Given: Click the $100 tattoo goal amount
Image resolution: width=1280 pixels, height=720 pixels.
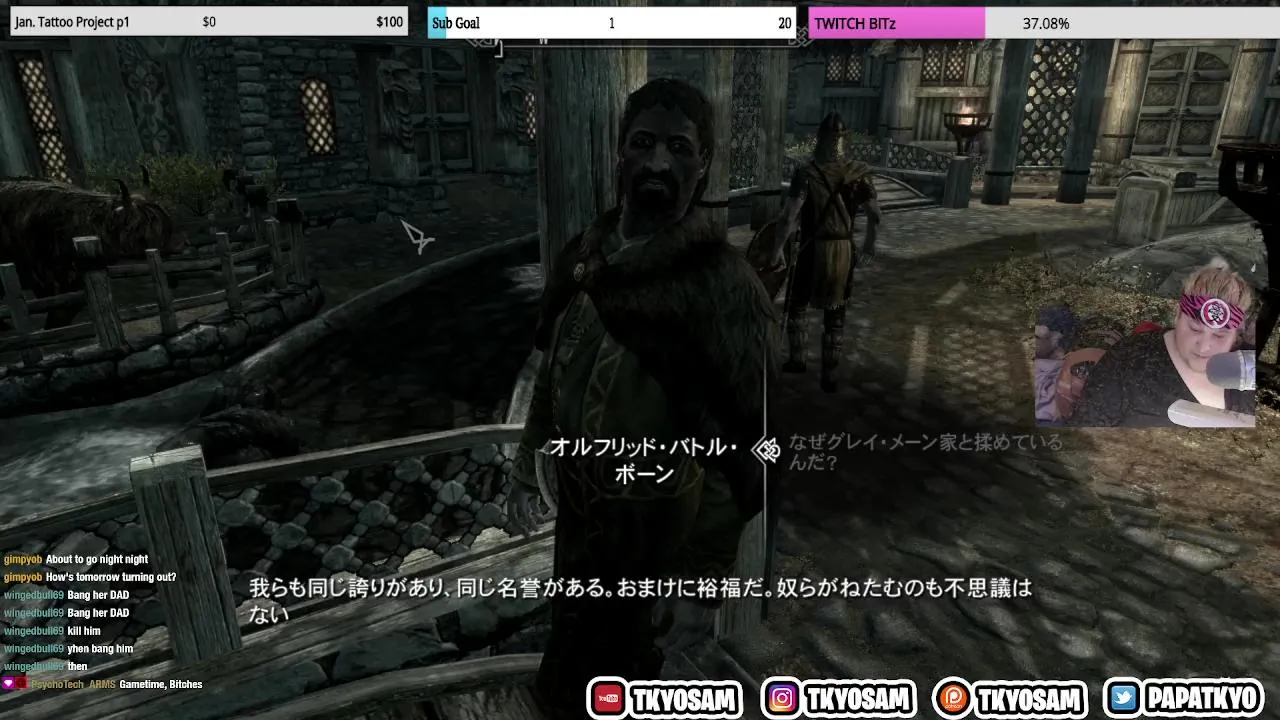Looking at the screenshot, I should click(389, 22).
